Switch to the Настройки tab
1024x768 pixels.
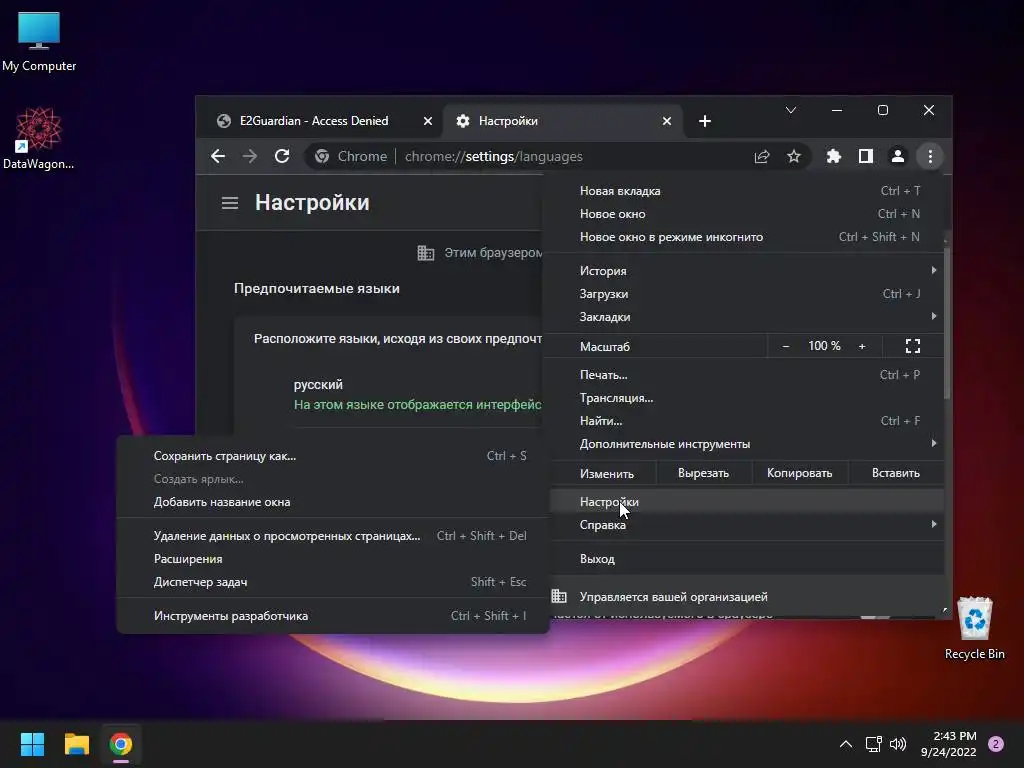pos(508,121)
